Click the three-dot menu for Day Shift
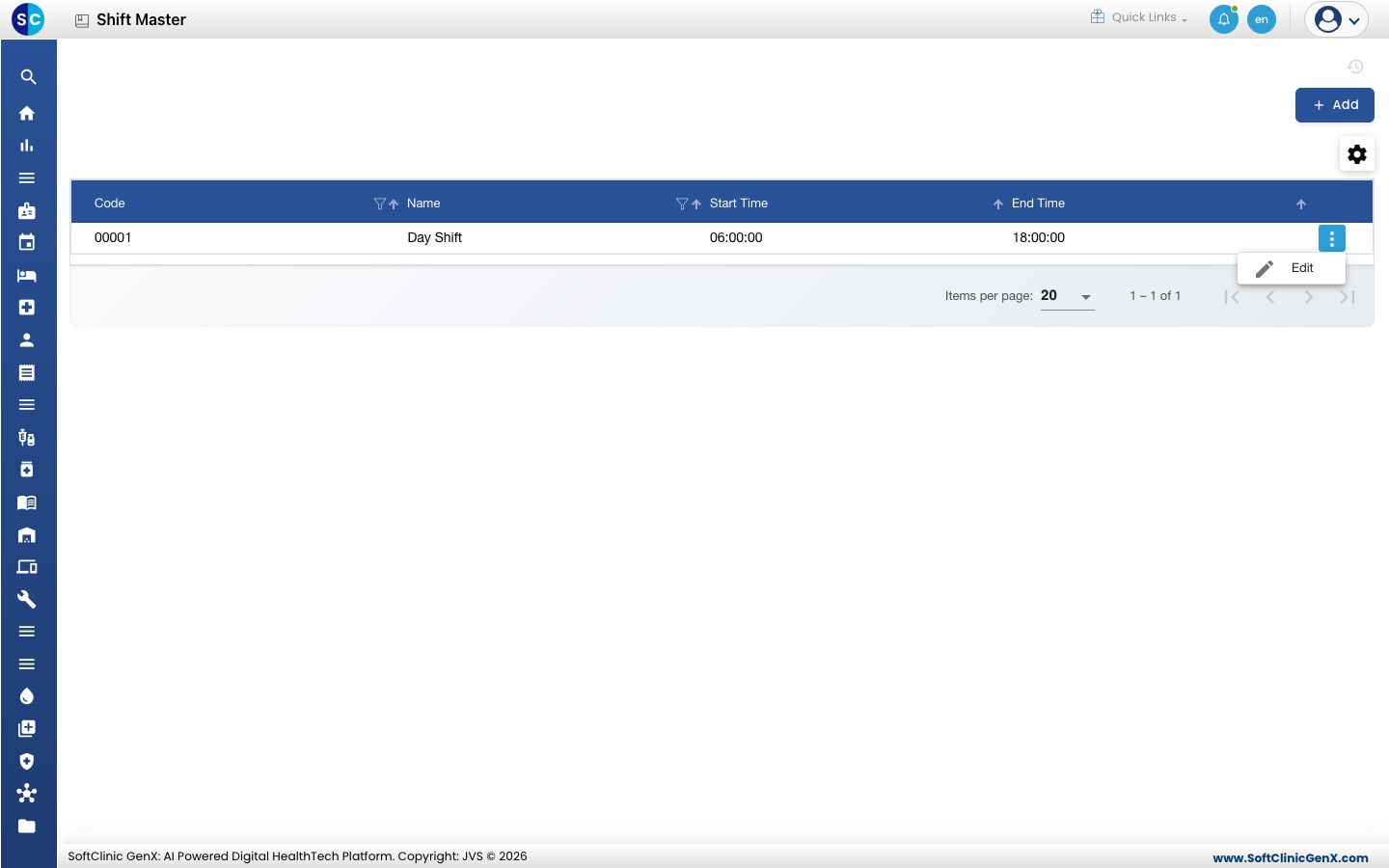Viewport: 1389px width, 868px height. (1332, 238)
